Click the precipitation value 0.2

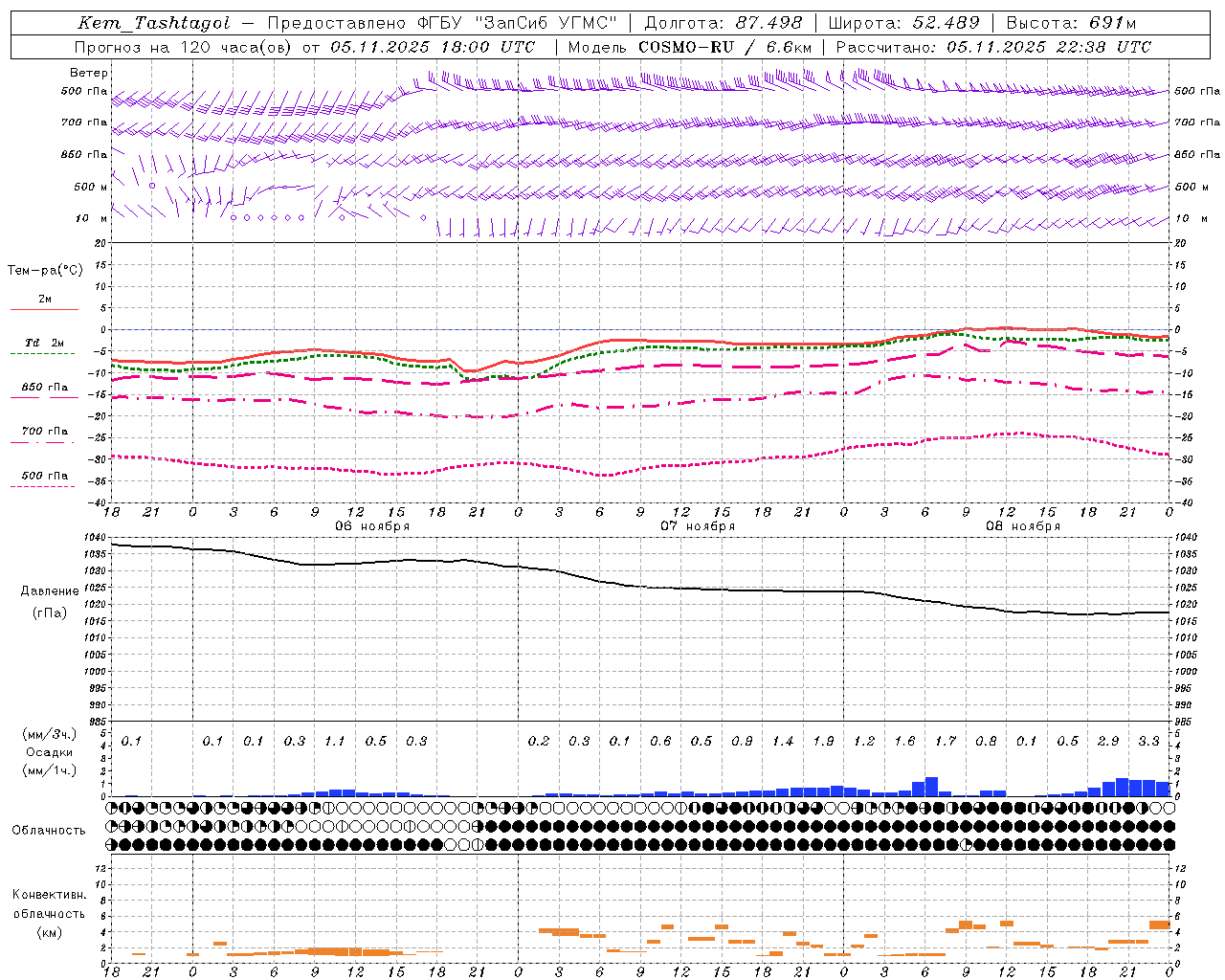pos(539,742)
